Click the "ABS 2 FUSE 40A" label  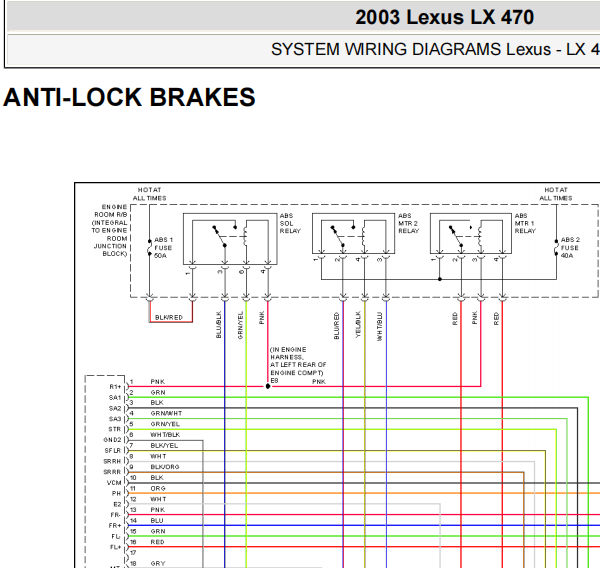click(570, 248)
